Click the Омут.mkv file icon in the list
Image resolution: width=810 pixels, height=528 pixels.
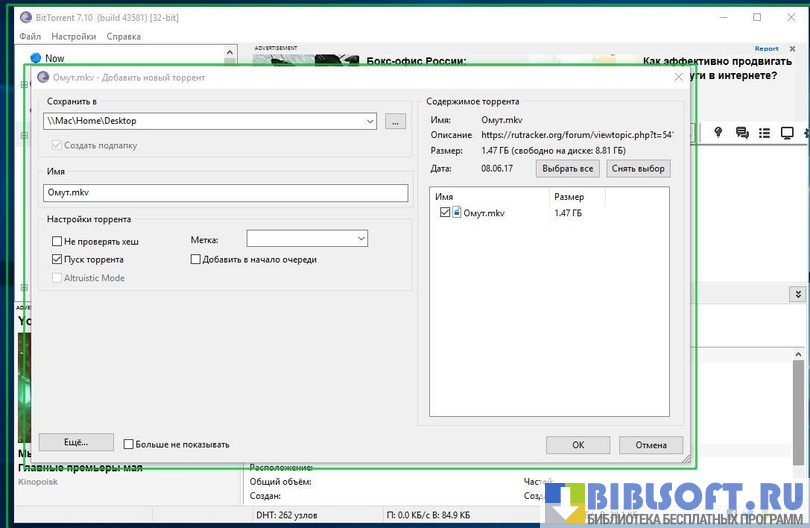(456, 213)
